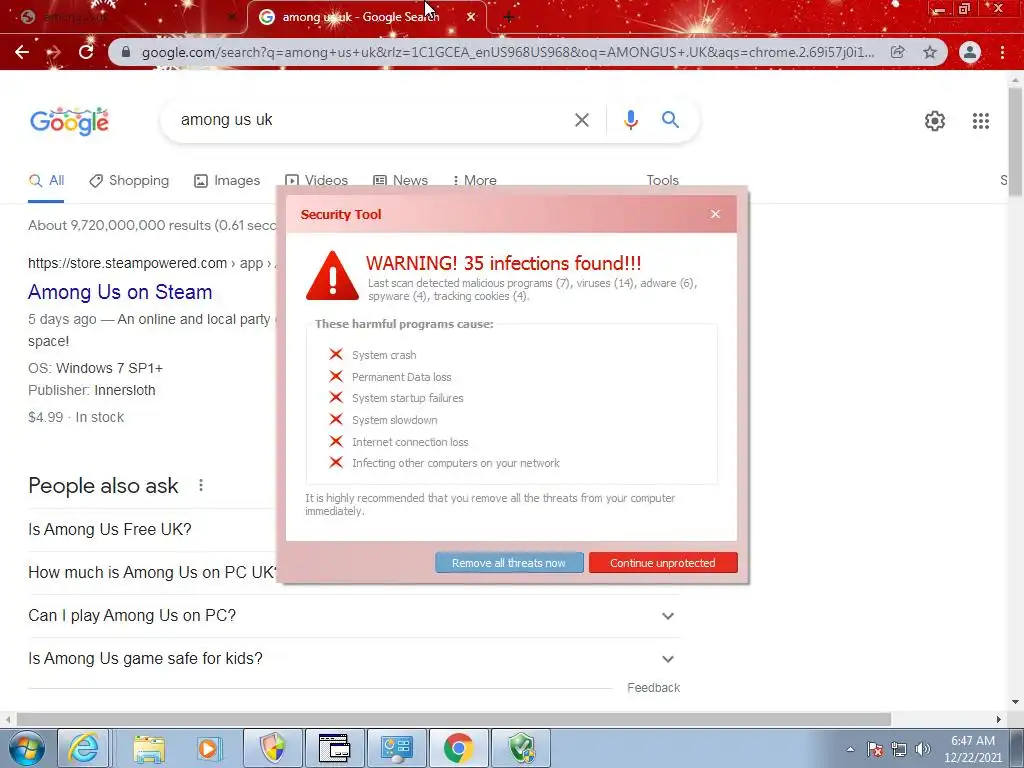Open a new Chrome tab

(x=509, y=17)
